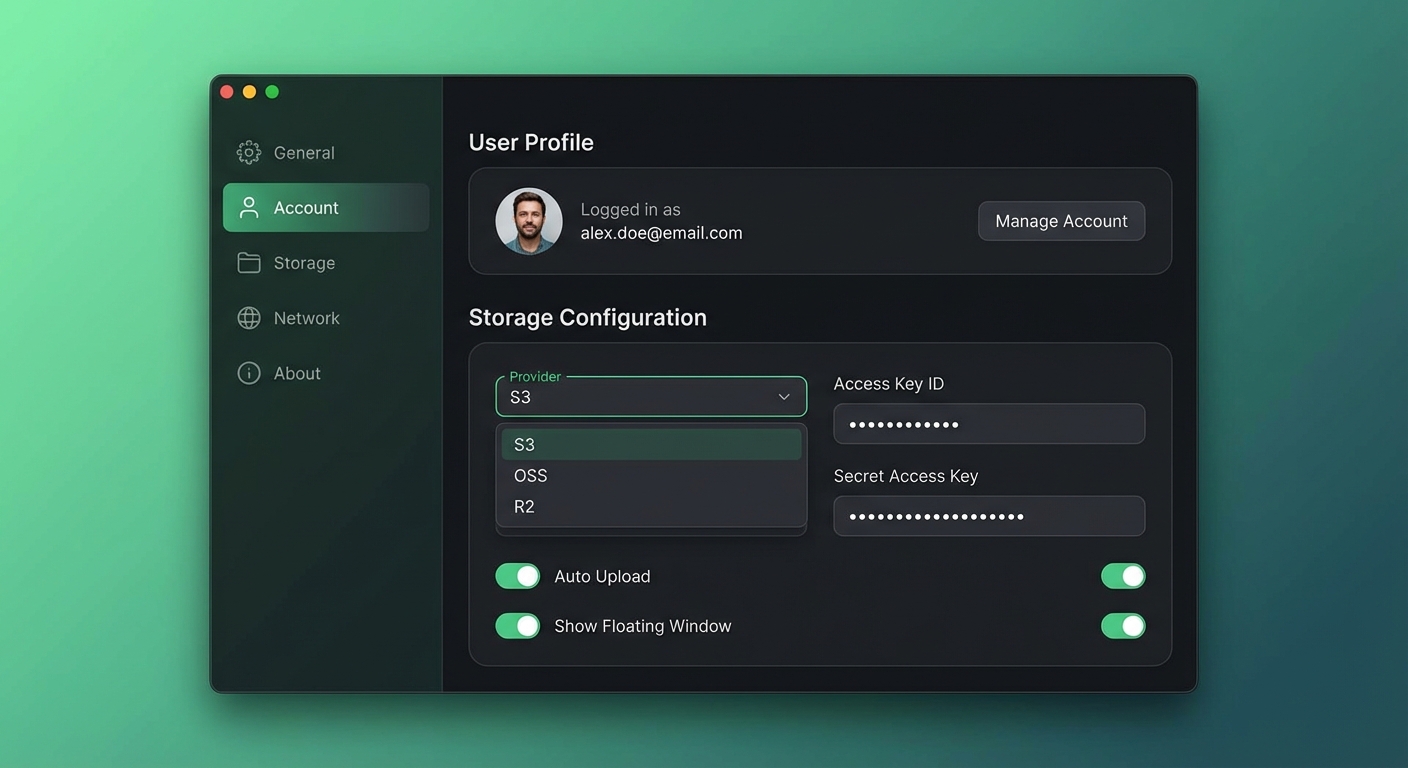The height and width of the screenshot is (768, 1408).
Task: Click the Secret Access Key field
Action: (x=988, y=516)
